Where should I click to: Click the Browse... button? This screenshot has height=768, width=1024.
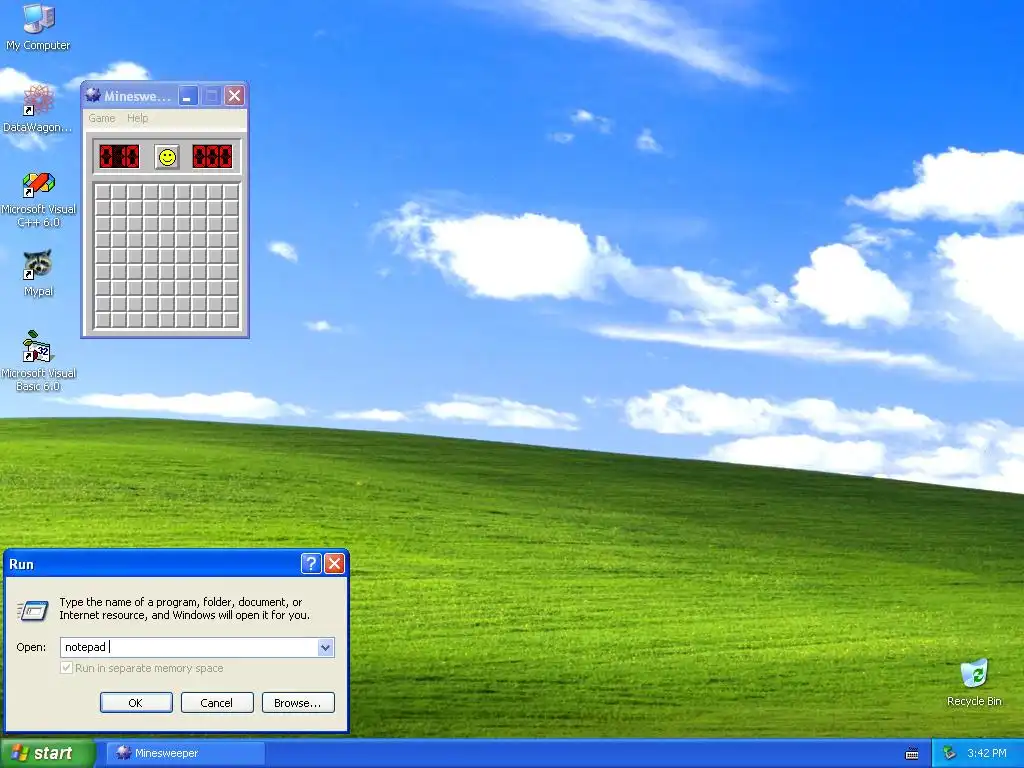(x=298, y=703)
